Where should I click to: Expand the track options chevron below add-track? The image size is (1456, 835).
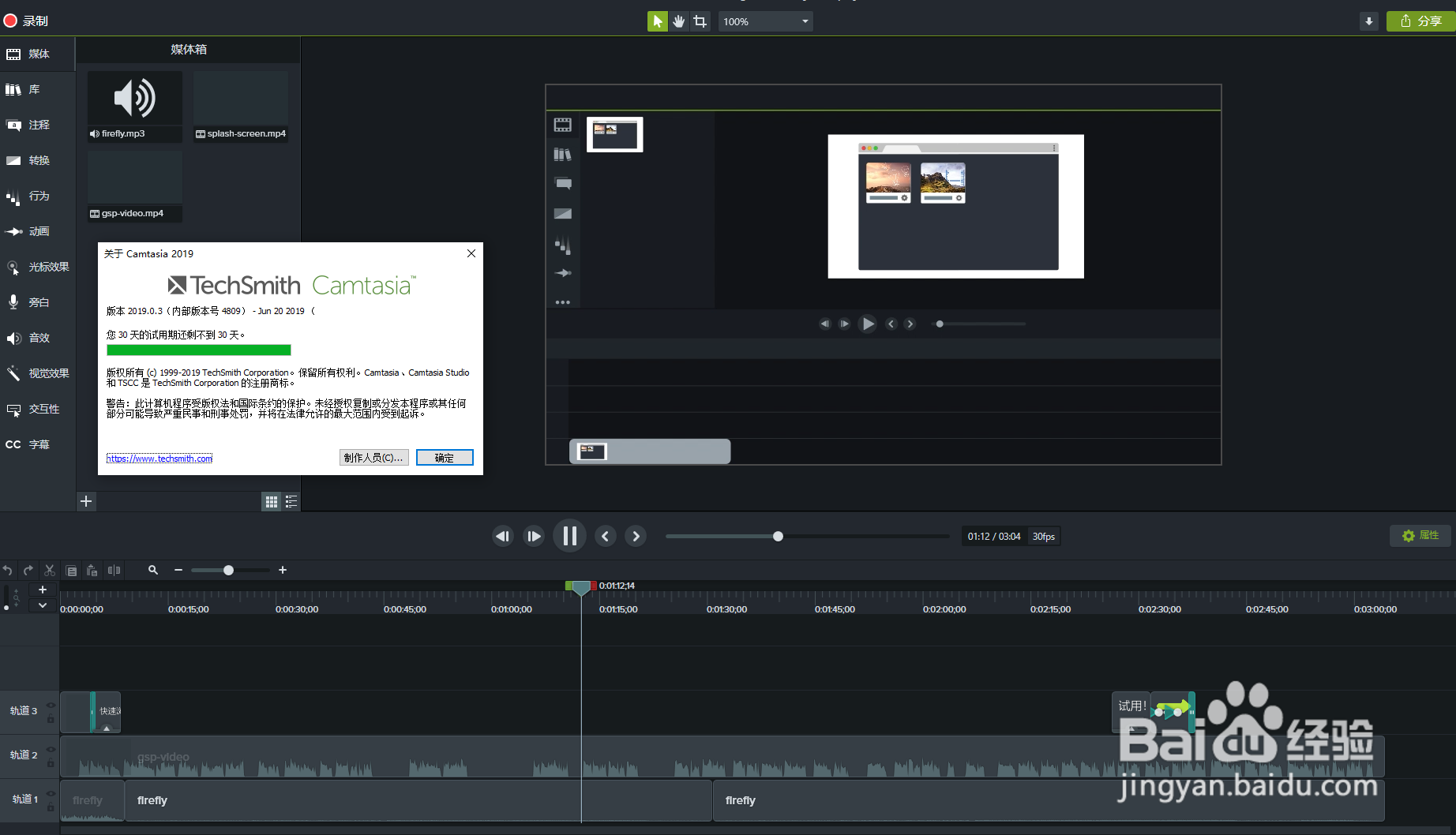coord(43,605)
